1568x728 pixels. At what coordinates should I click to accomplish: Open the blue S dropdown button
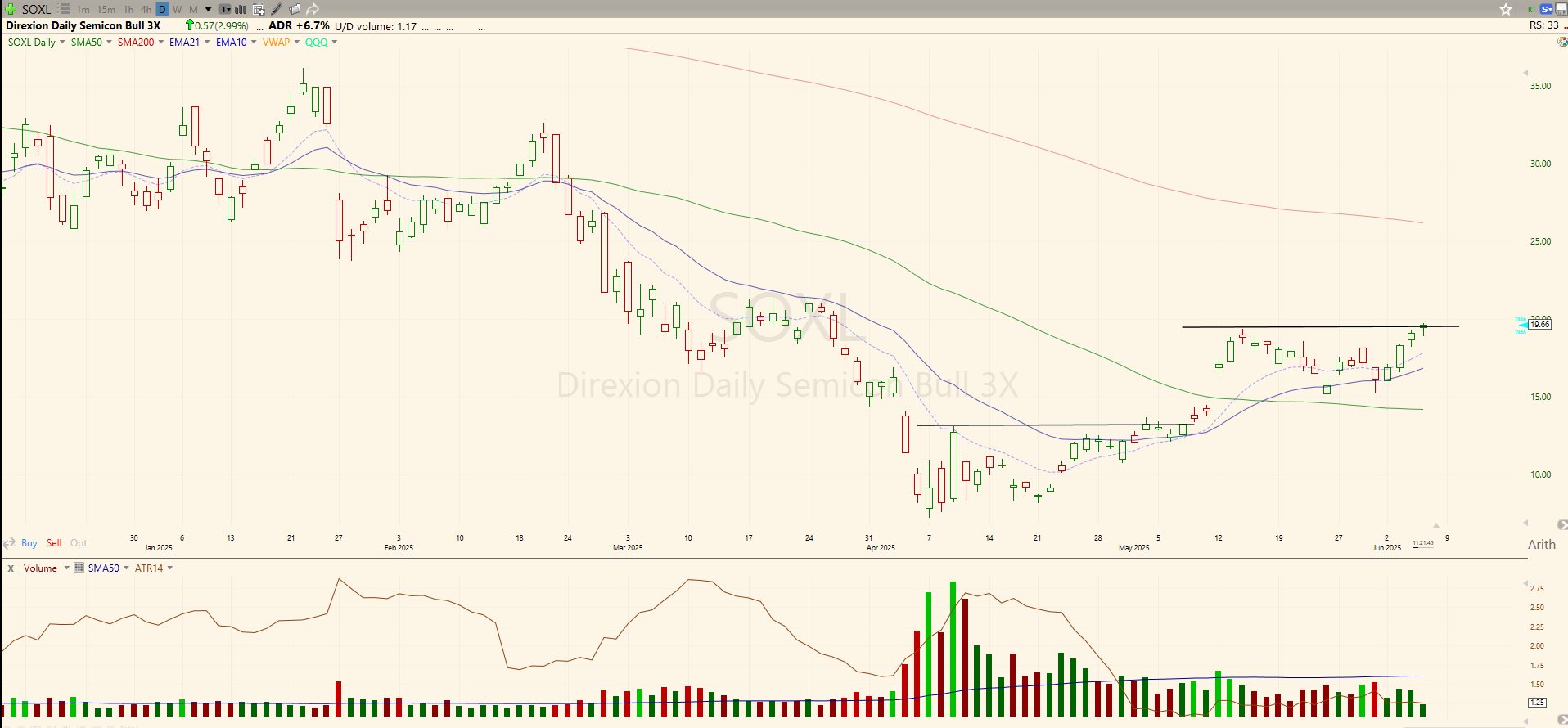coord(1546,9)
